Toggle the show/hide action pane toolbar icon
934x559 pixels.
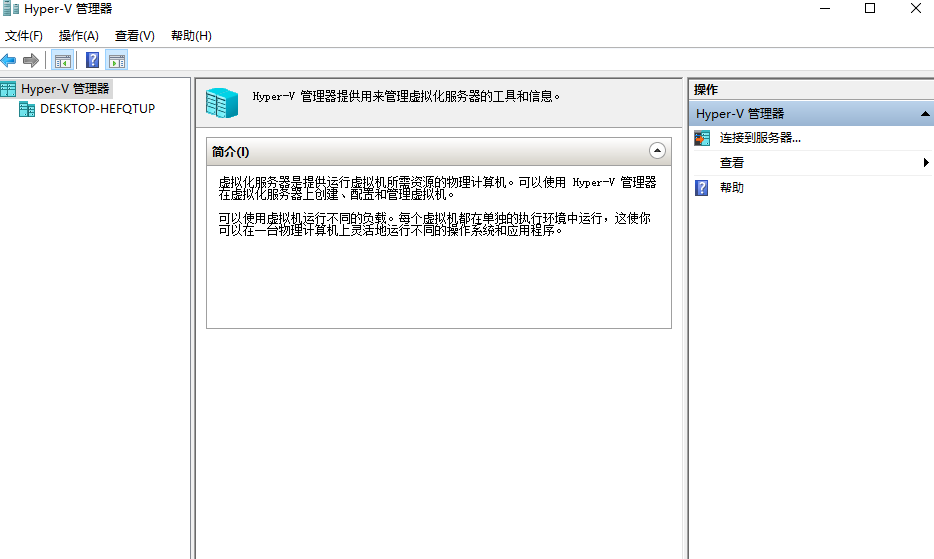pyautogui.click(x=117, y=60)
